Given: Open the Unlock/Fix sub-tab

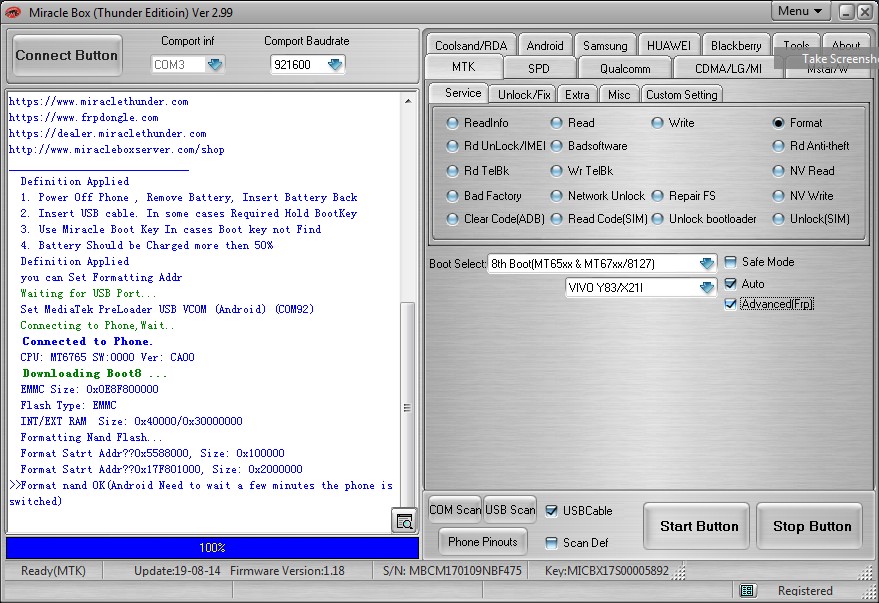Looking at the screenshot, I should click(x=524, y=95).
